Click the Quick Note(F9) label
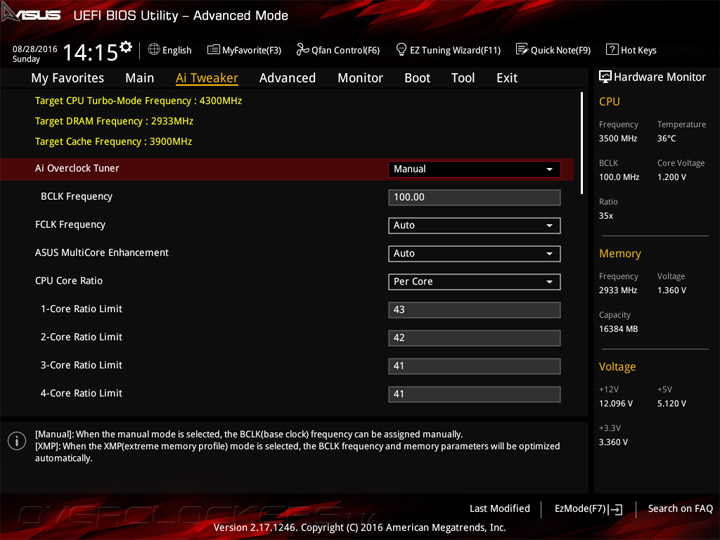This screenshot has width=720, height=540. pyautogui.click(x=560, y=50)
